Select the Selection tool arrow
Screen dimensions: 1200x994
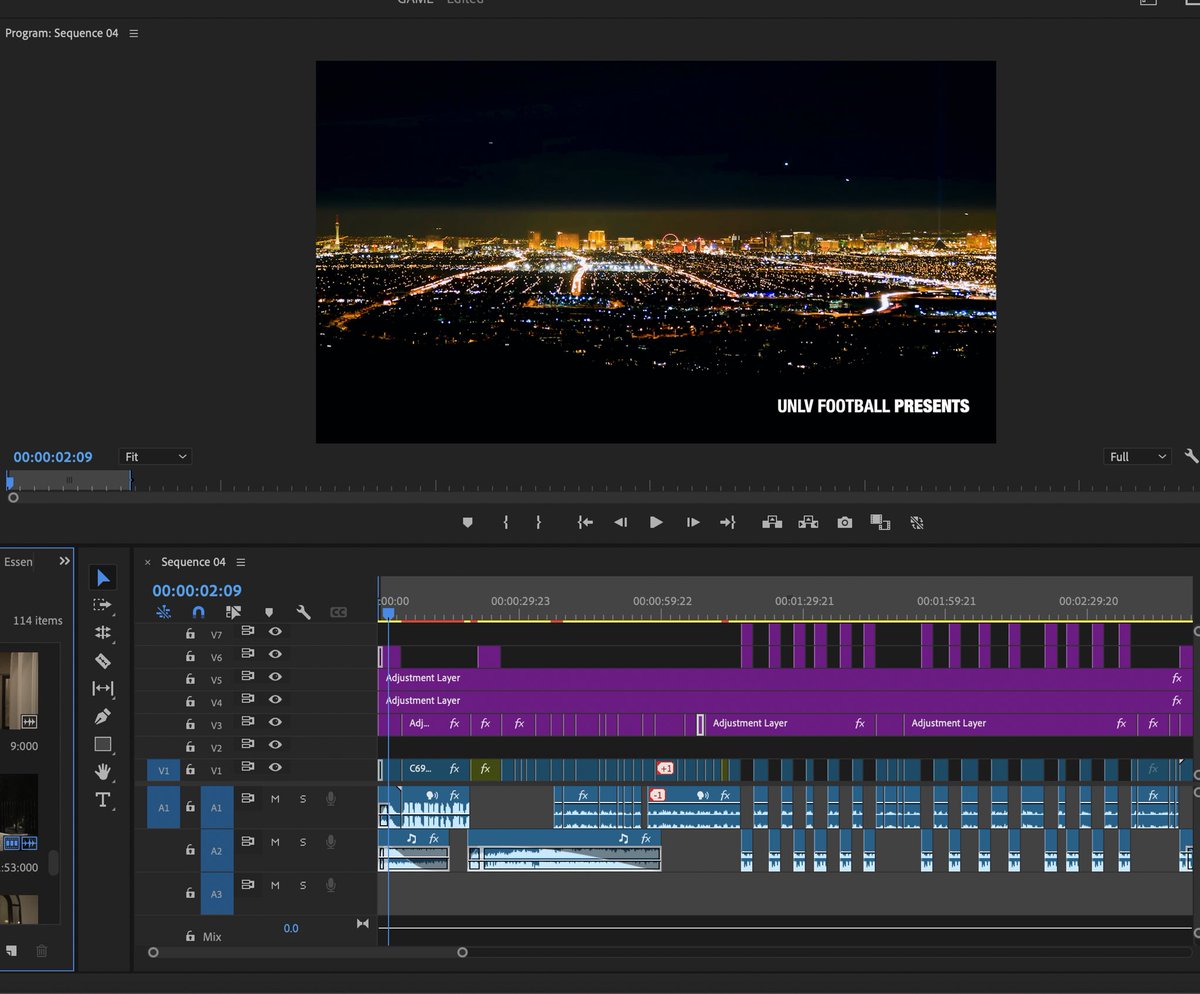[x=103, y=577]
